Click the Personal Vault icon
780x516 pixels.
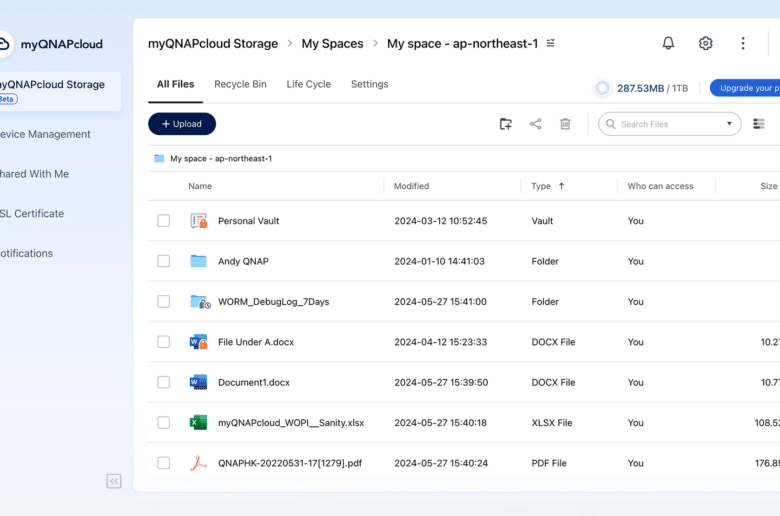[x=198, y=221]
